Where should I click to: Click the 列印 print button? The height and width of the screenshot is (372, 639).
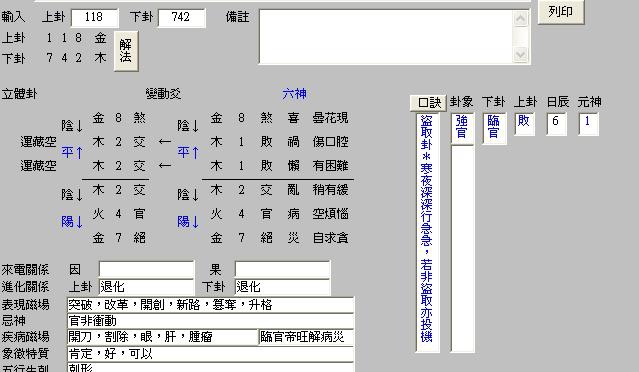[x=561, y=12]
